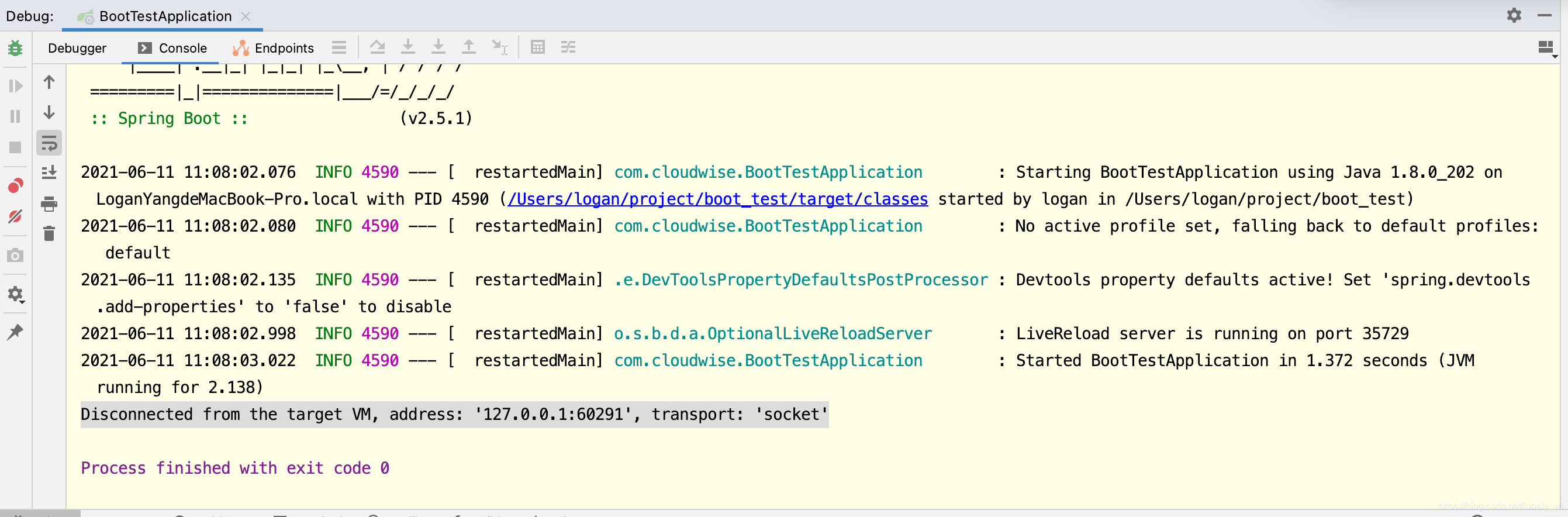The image size is (1568, 517).
Task: Click the Down the Stack Trace arrow
Action: point(49,113)
